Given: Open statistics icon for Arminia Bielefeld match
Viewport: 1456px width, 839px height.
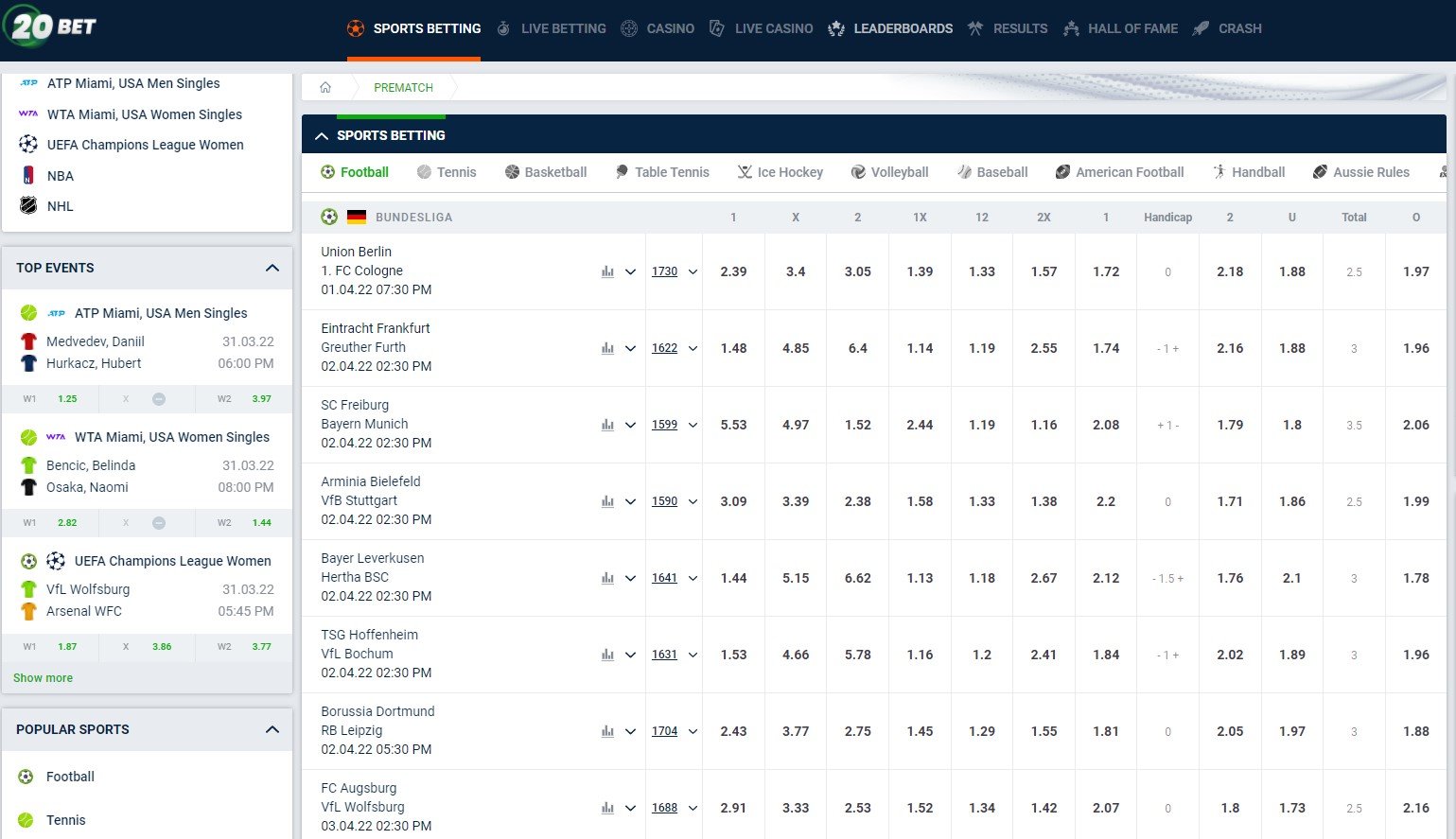Looking at the screenshot, I should point(607,501).
